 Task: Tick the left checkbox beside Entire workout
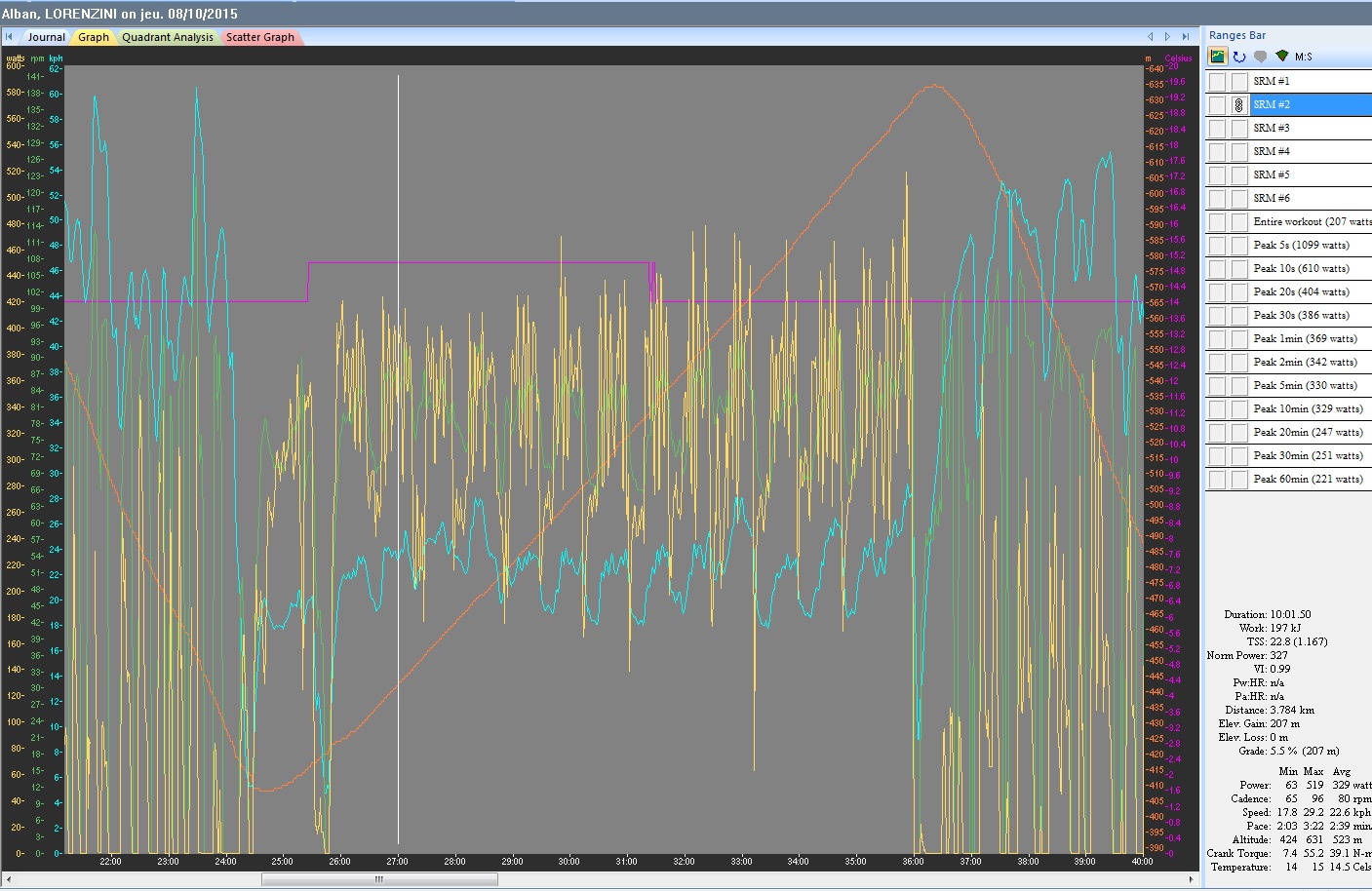[x=1217, y=222]
